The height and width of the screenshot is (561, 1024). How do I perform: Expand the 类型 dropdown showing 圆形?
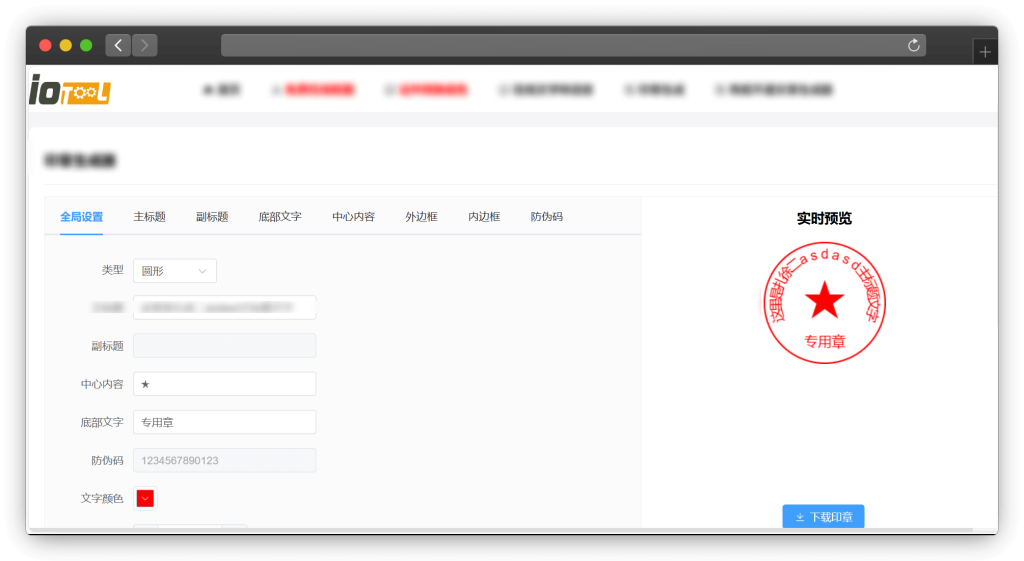pos(174,270)
